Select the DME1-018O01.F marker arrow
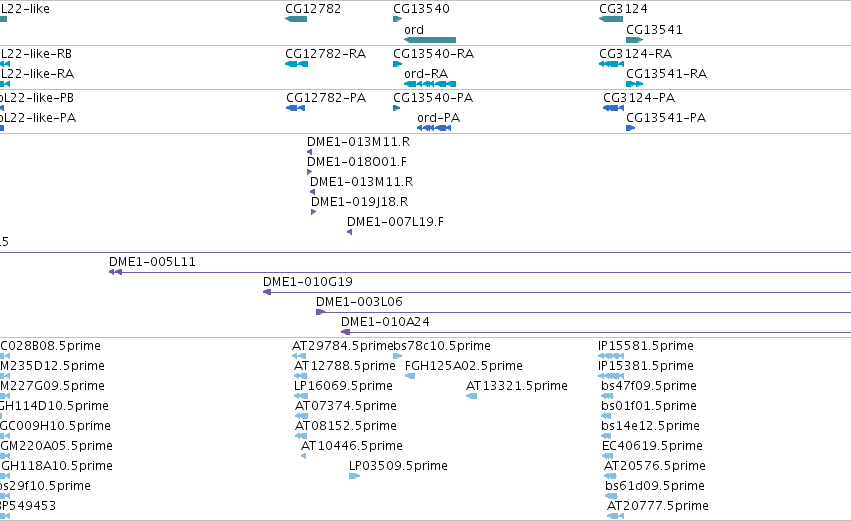The width and height of the screenshot is (851, 521). 309,172
